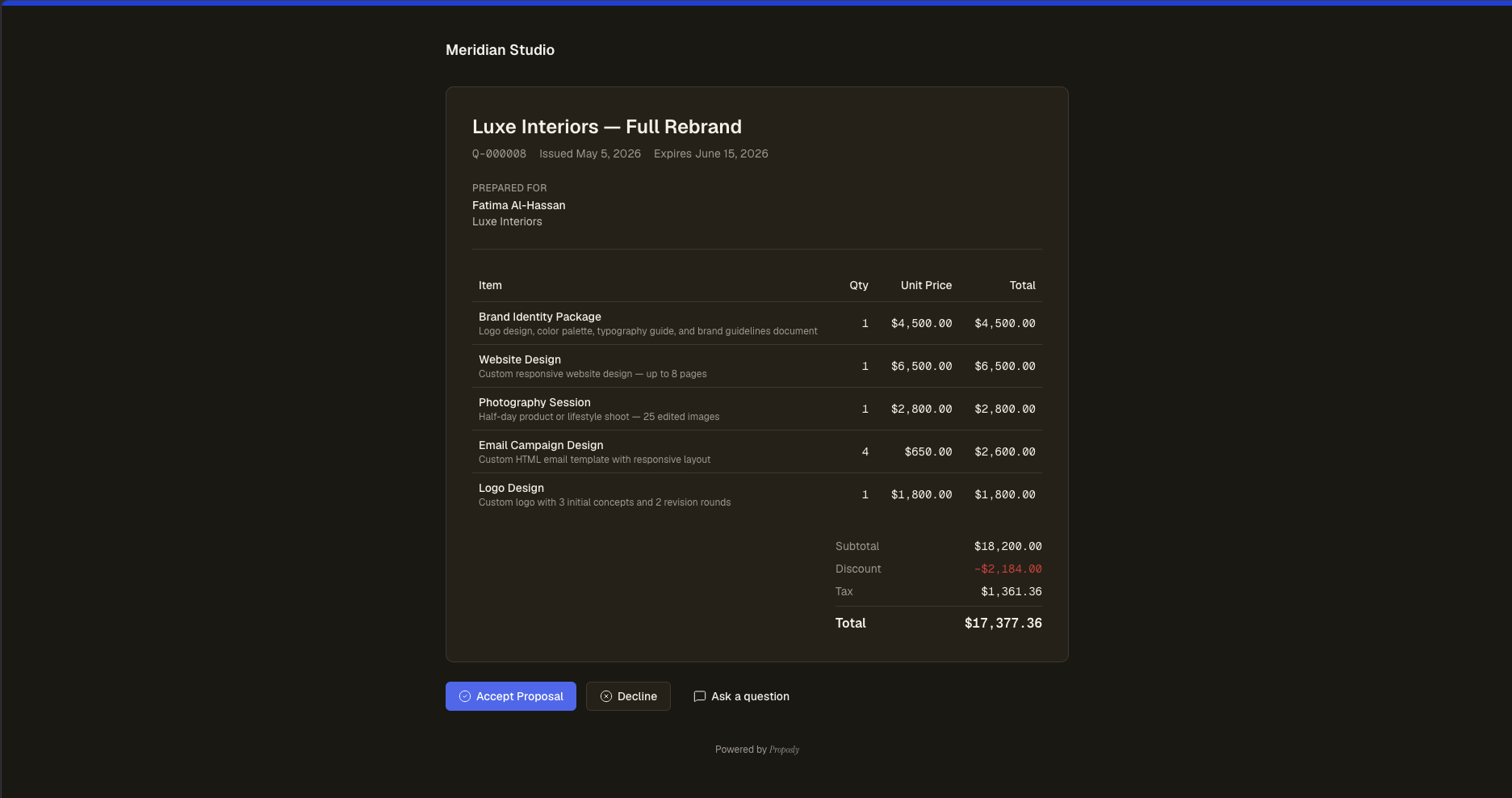This screenshot has width=1512, height=798.
Task: Click the Photography Session row total
Action: pos(1005,409)
